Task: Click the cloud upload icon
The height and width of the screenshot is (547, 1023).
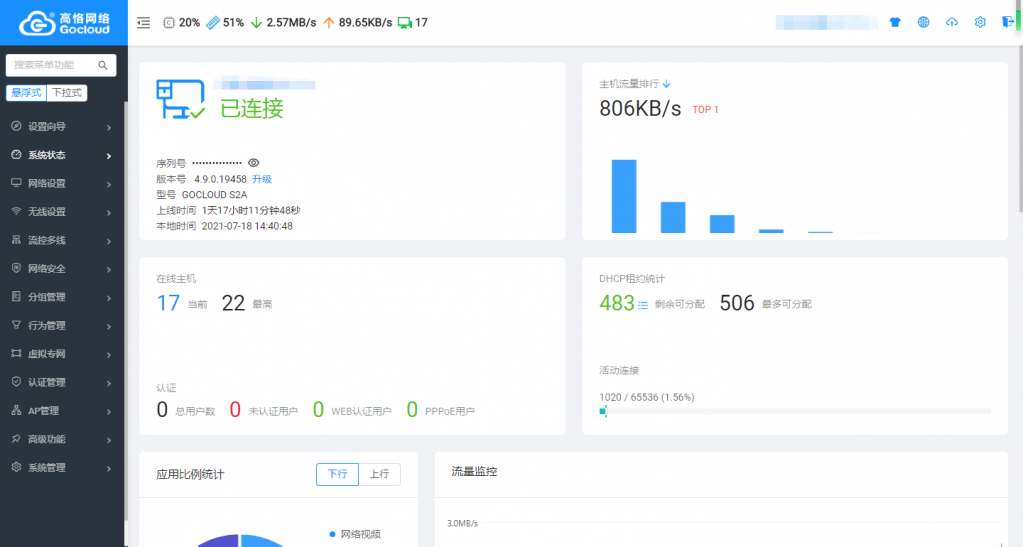Action: tap(952, 22)
